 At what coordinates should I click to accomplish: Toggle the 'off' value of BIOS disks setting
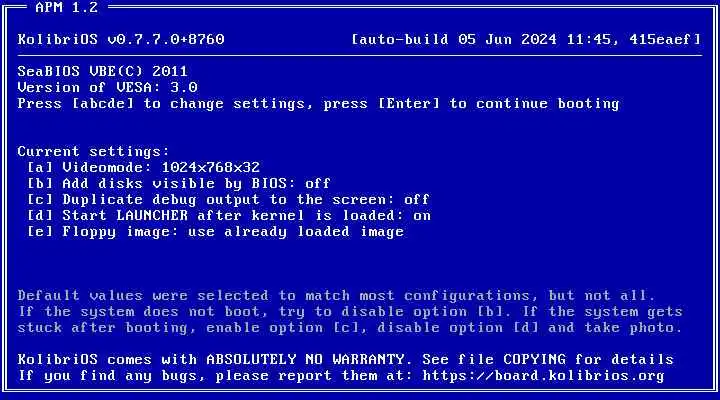point(317,183)
